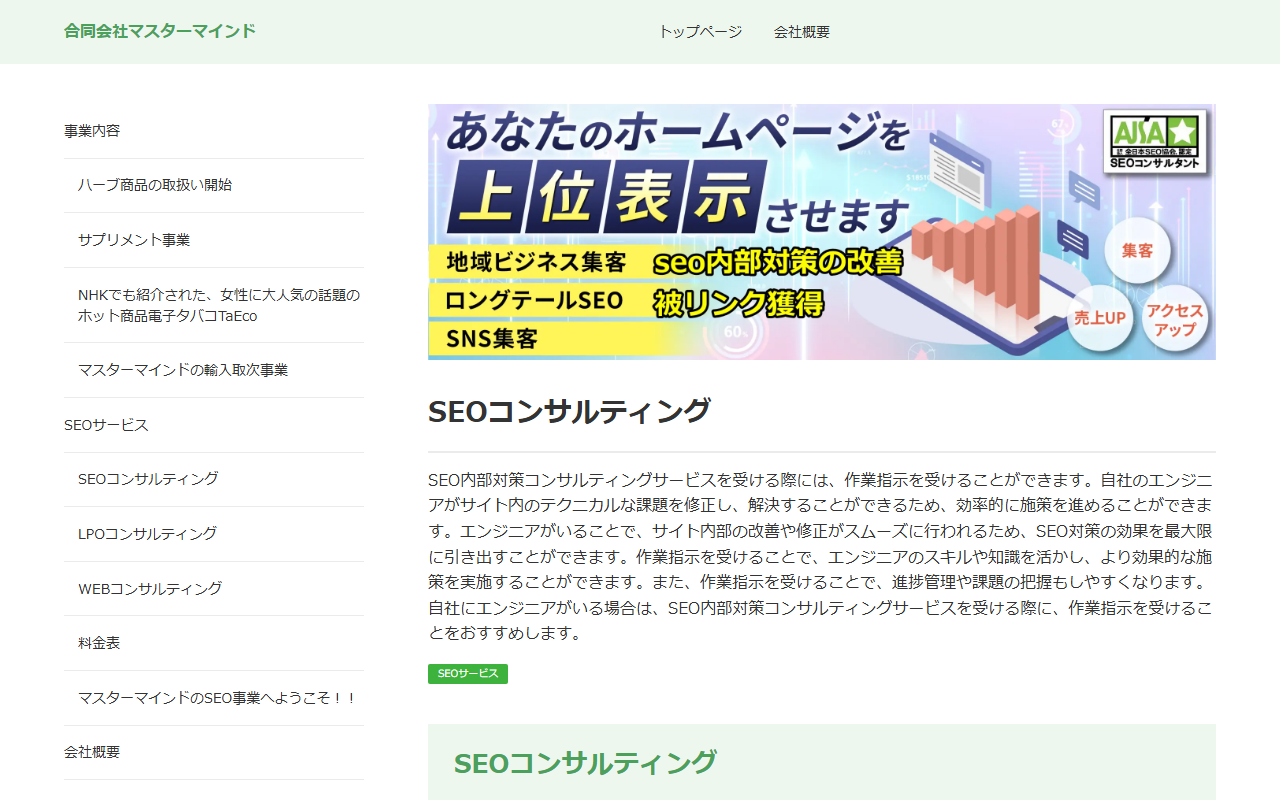The image size is (1280, 800).
Task: Open the トップページ navigation item
Action: 700,32
